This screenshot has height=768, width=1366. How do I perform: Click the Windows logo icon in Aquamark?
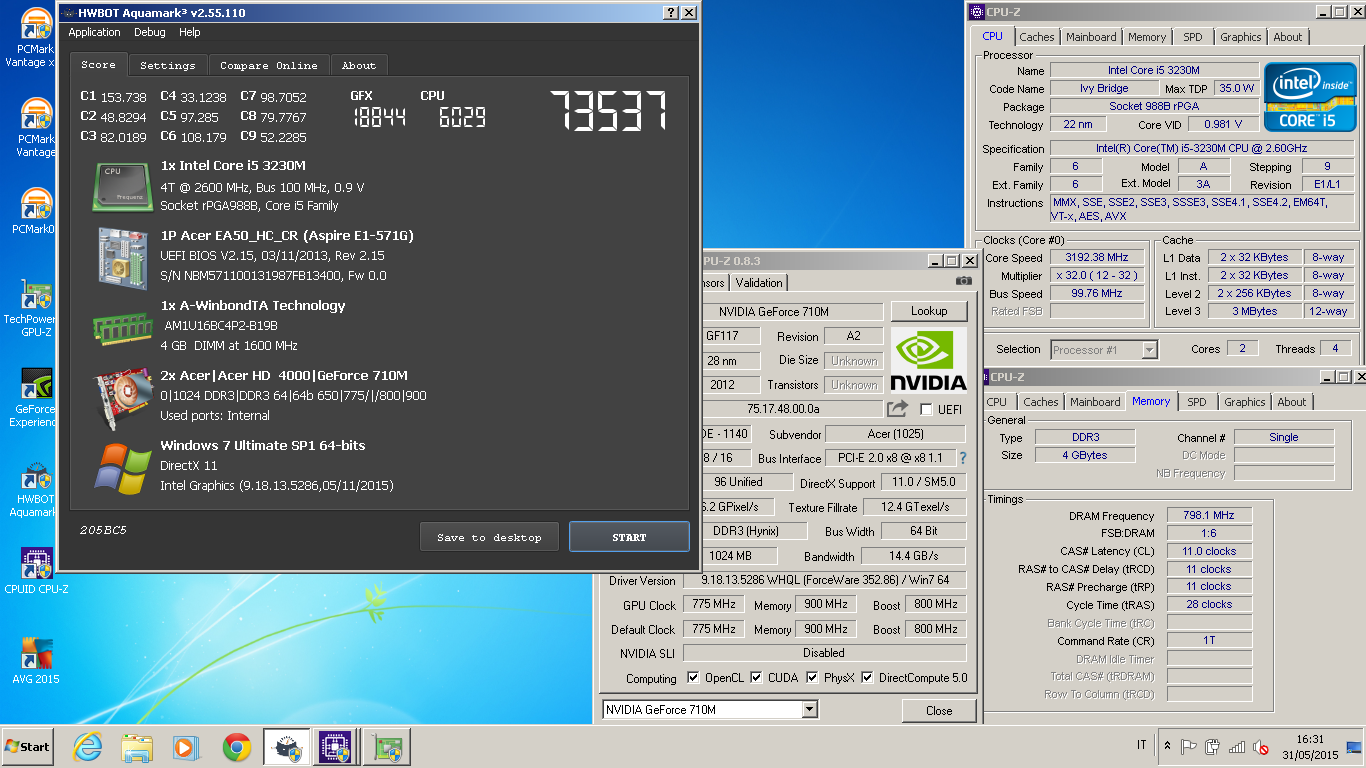click(123, 467)
